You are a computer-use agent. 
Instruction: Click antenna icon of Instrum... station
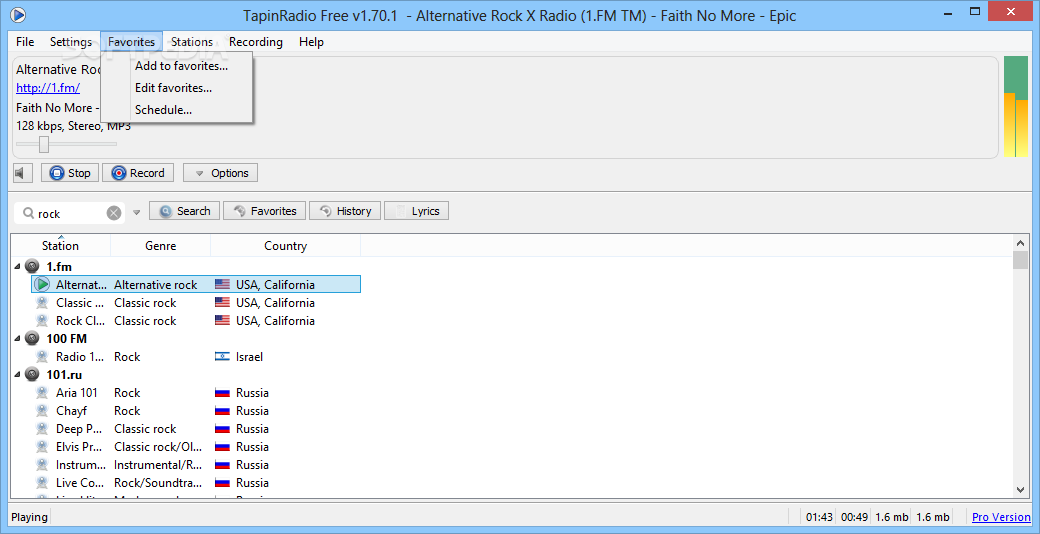point(42,464)
